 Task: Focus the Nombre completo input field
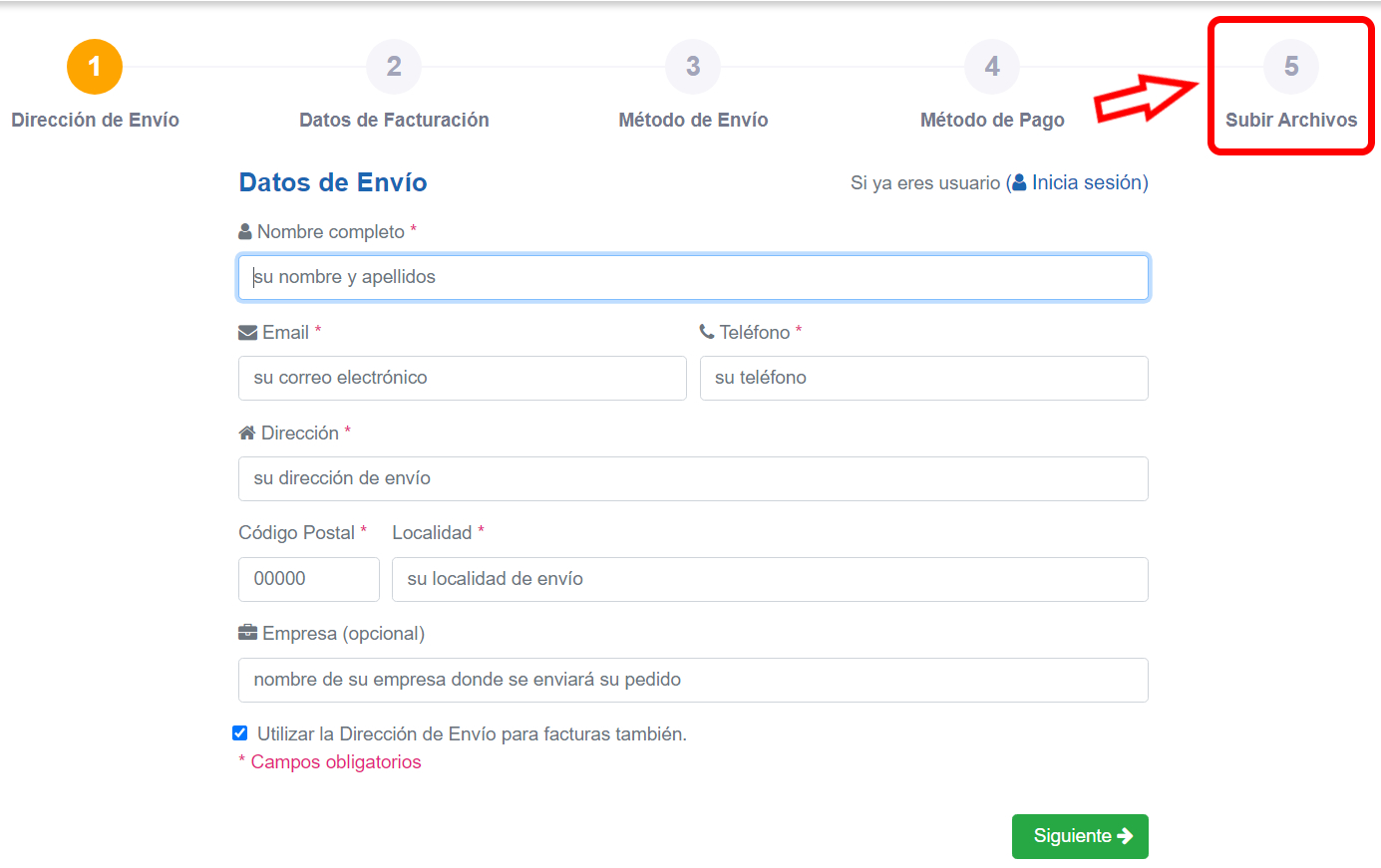point(693,277)
